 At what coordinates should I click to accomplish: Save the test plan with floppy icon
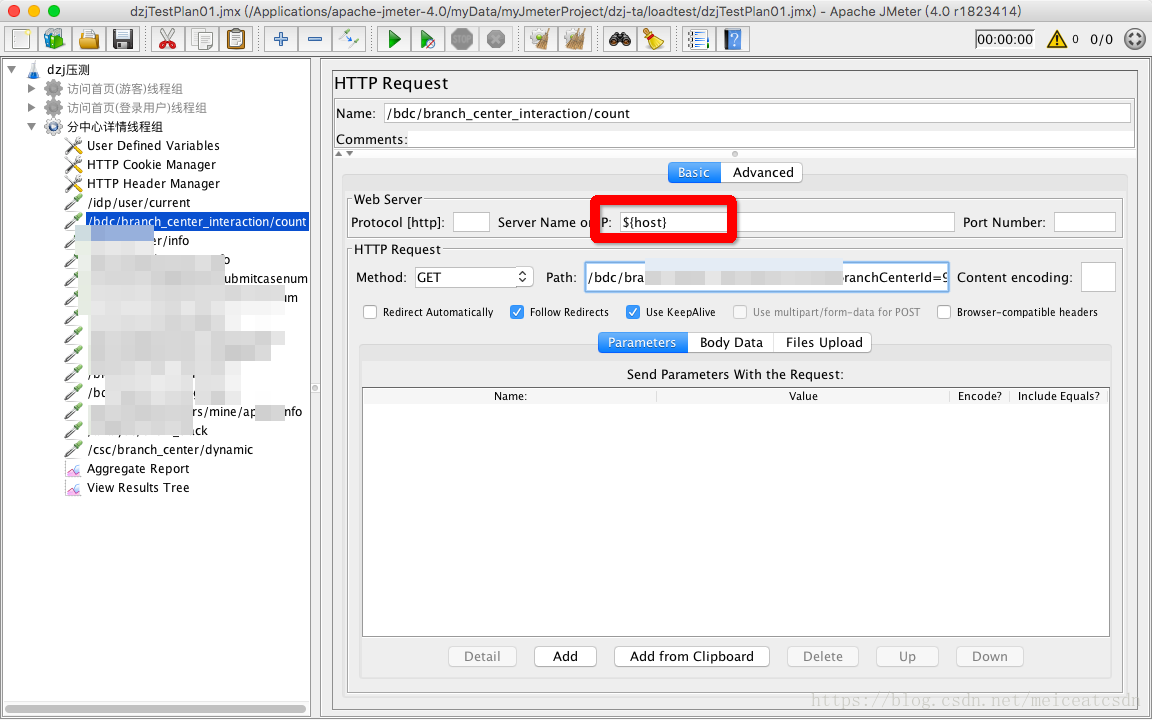point(123,39)
